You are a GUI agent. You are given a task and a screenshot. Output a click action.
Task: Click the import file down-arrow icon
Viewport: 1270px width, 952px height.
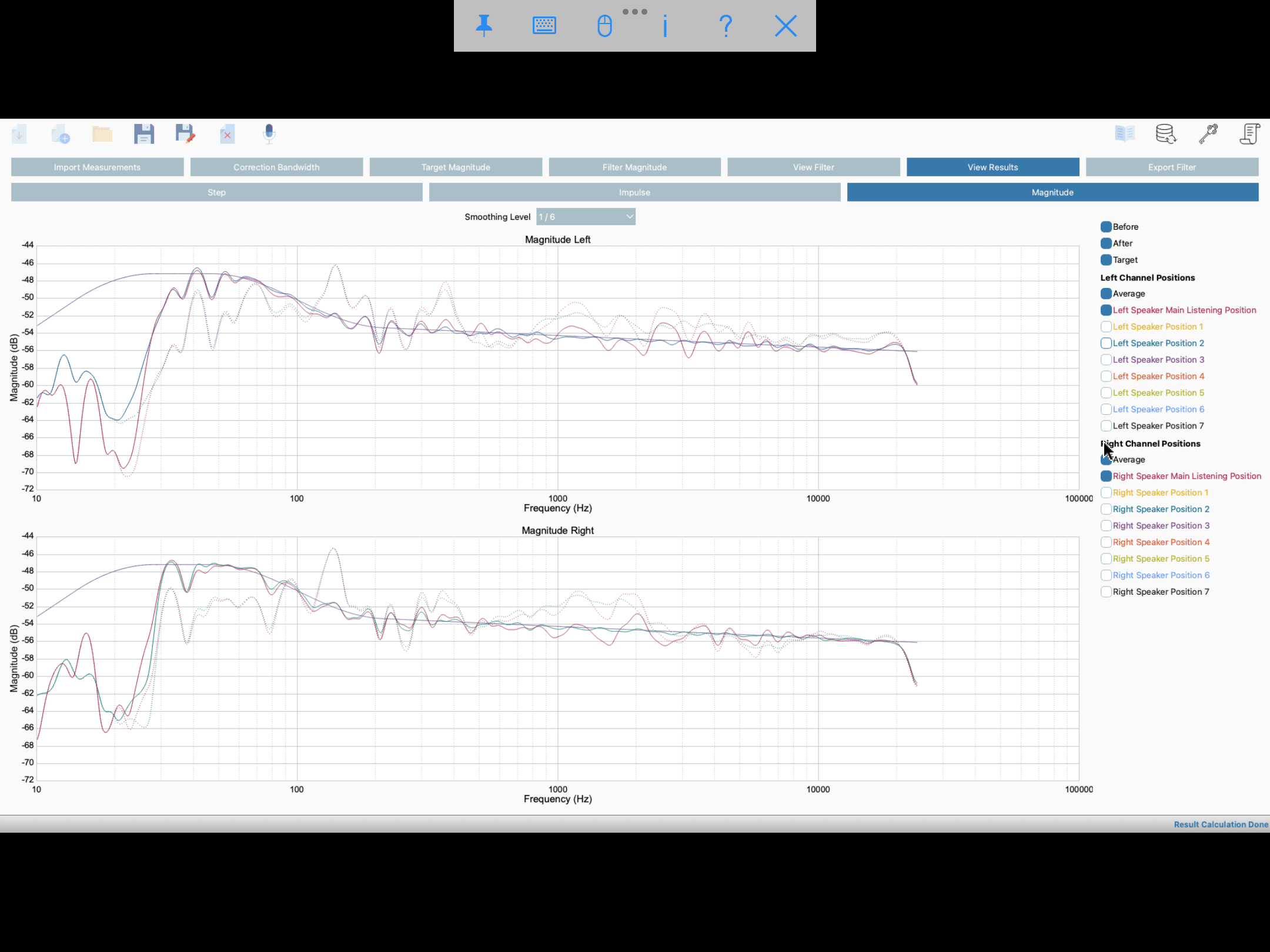click(x=19, y=134)
